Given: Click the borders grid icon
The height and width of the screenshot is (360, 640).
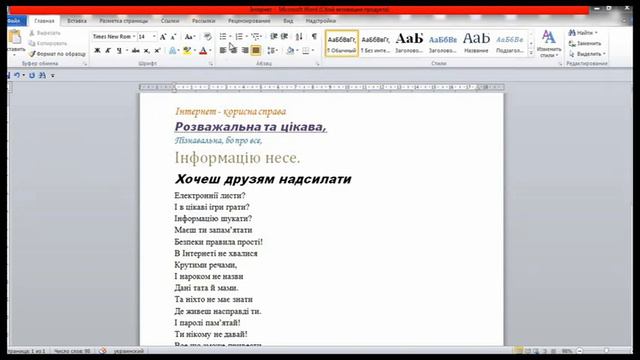Looking at the screenshot, I should coord(306,51).
